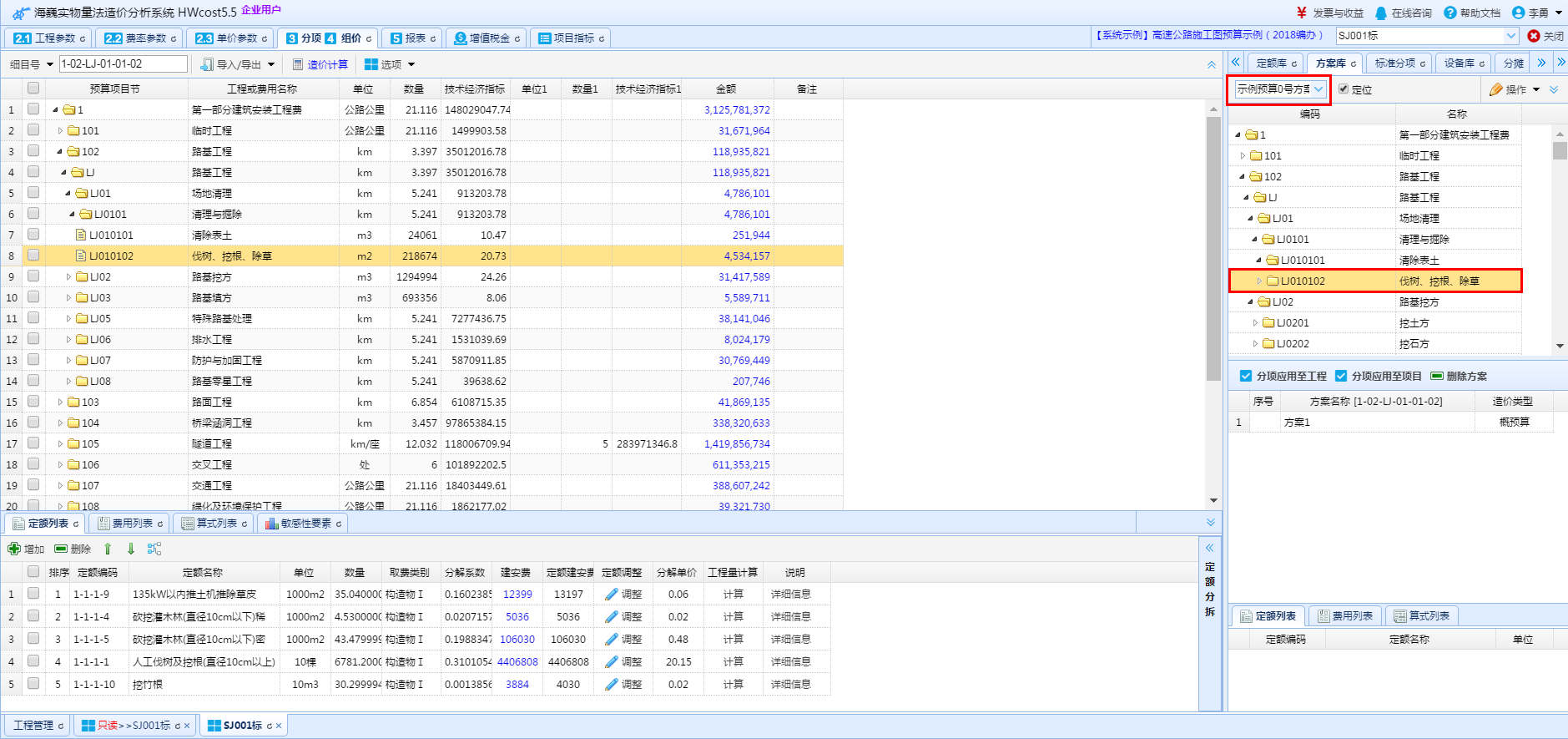The image size is (1568, 739).
Task: Click the tree structure icon beside arrows
Action: tap(154, 549)
